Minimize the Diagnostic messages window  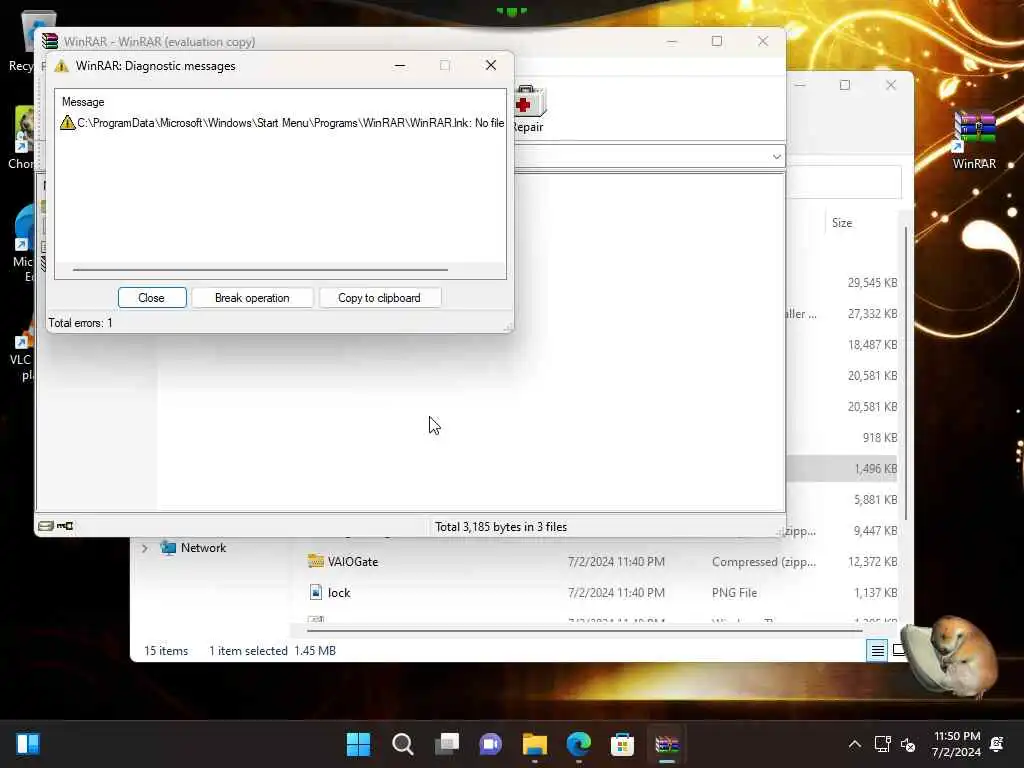400,65
